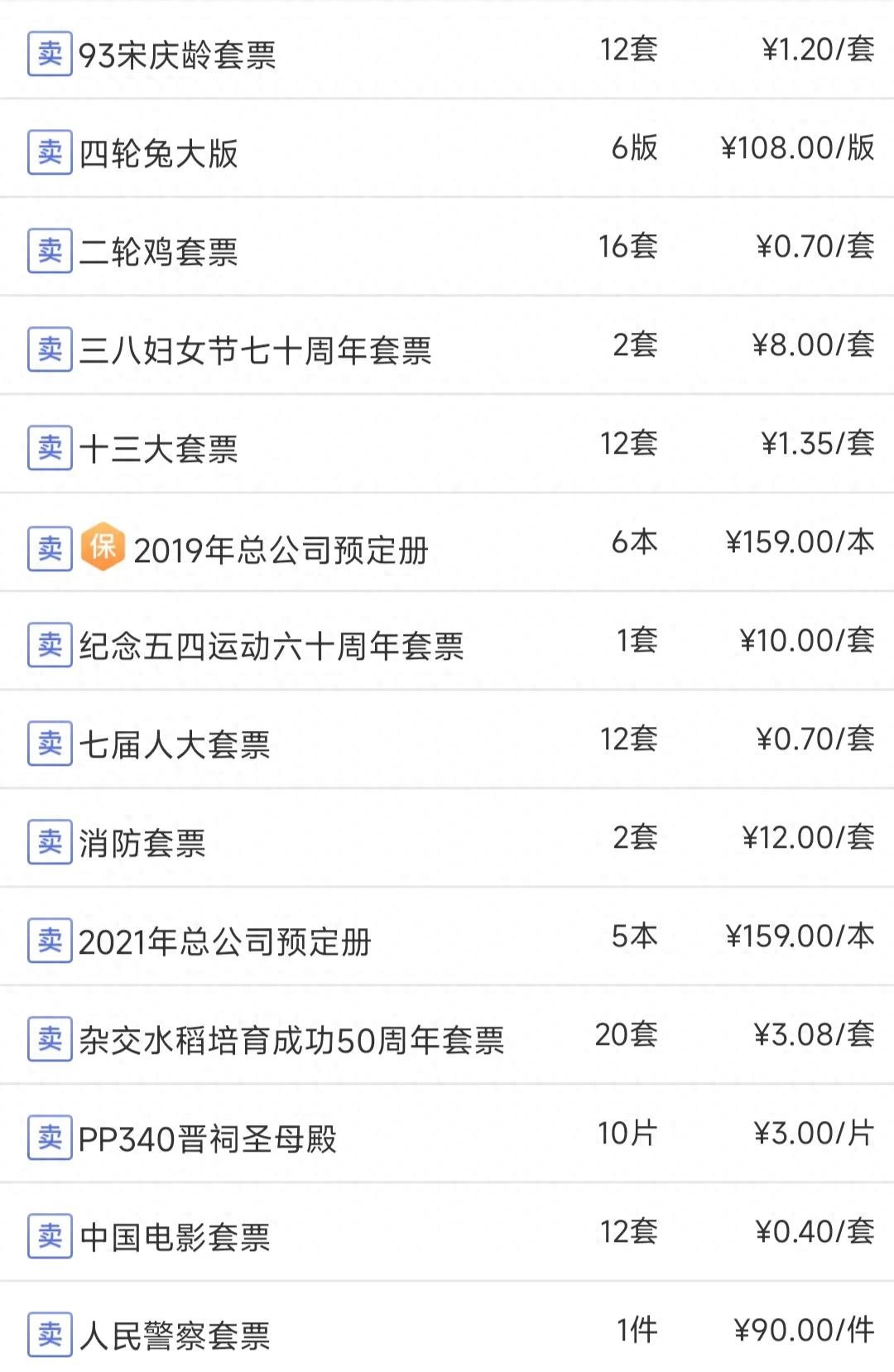
Task: Open the 2021年总公司预定册 listing
Action: pos(447,937)
